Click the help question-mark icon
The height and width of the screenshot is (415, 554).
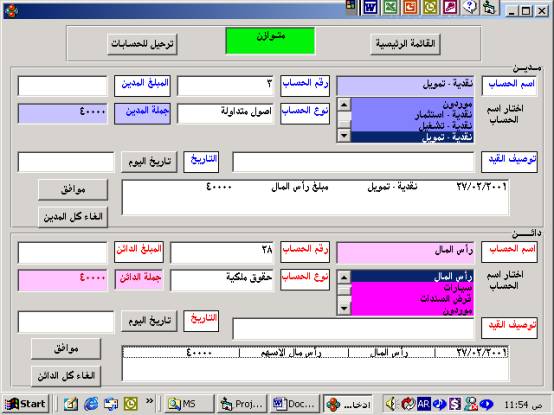[470, 7]
